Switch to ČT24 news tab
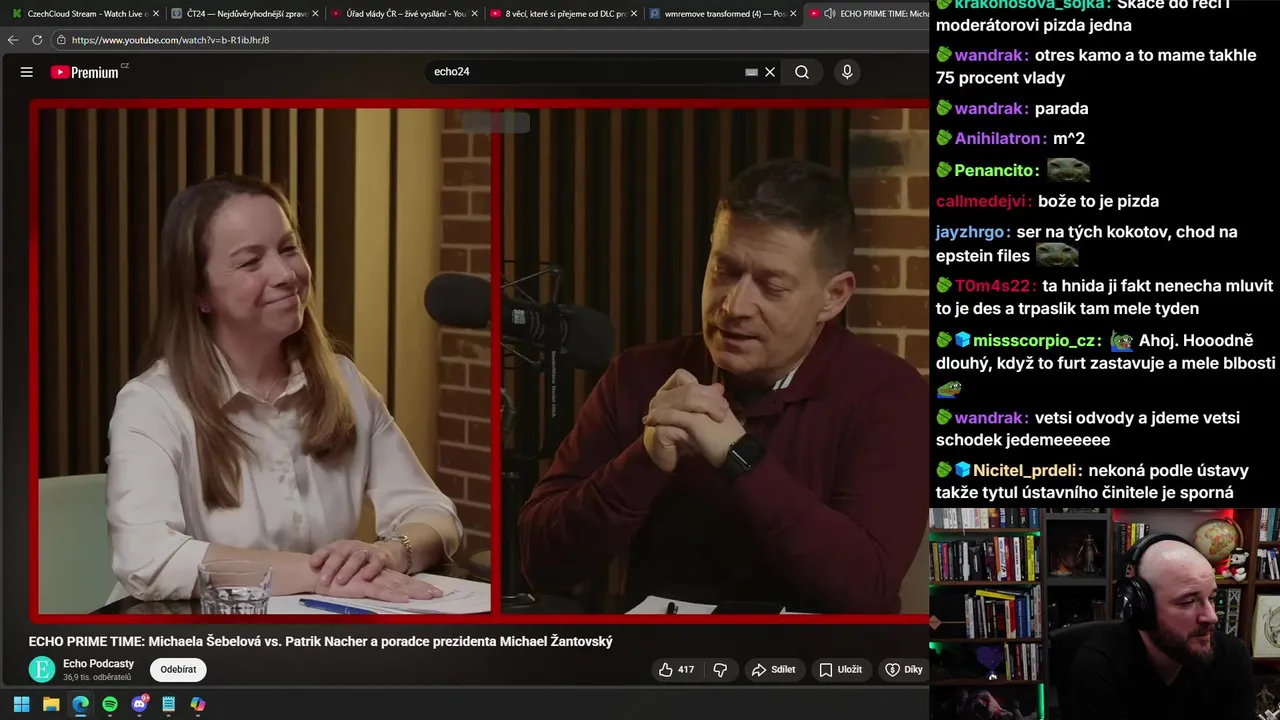1280x720 pixels. tap(245, 14)
